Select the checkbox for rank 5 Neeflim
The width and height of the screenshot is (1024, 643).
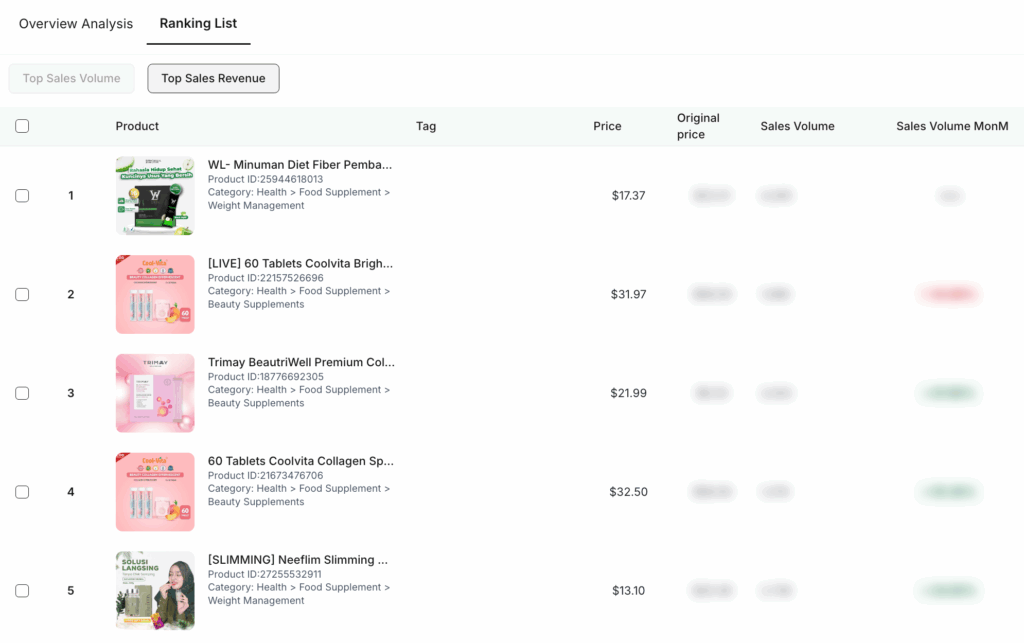(x=22, y=591)
